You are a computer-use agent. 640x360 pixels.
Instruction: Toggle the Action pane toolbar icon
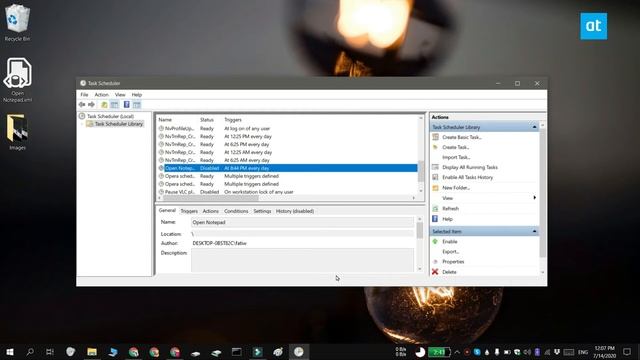137,104
